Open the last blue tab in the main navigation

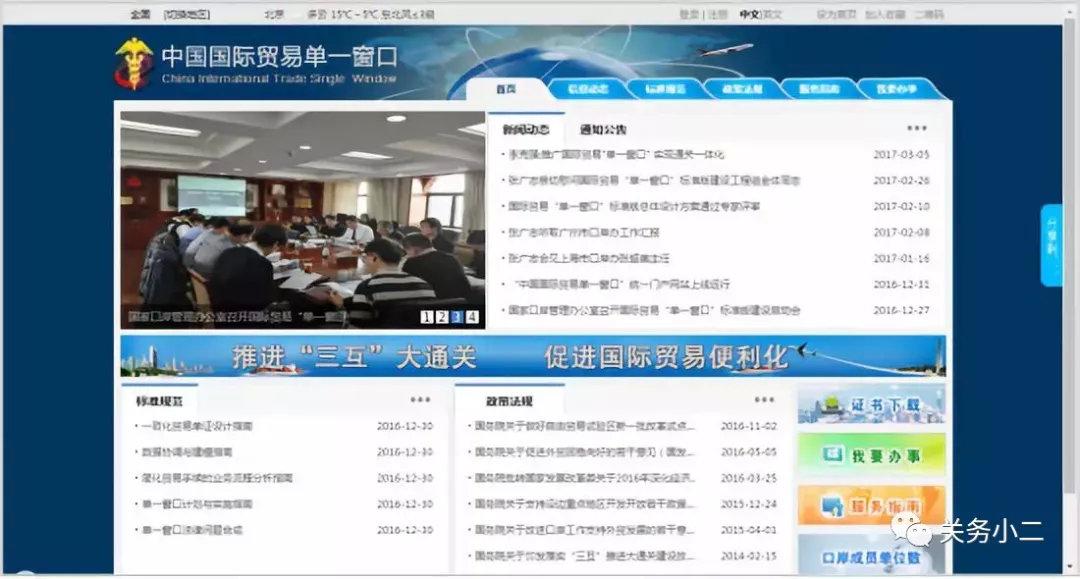click(x=896, y=89)
